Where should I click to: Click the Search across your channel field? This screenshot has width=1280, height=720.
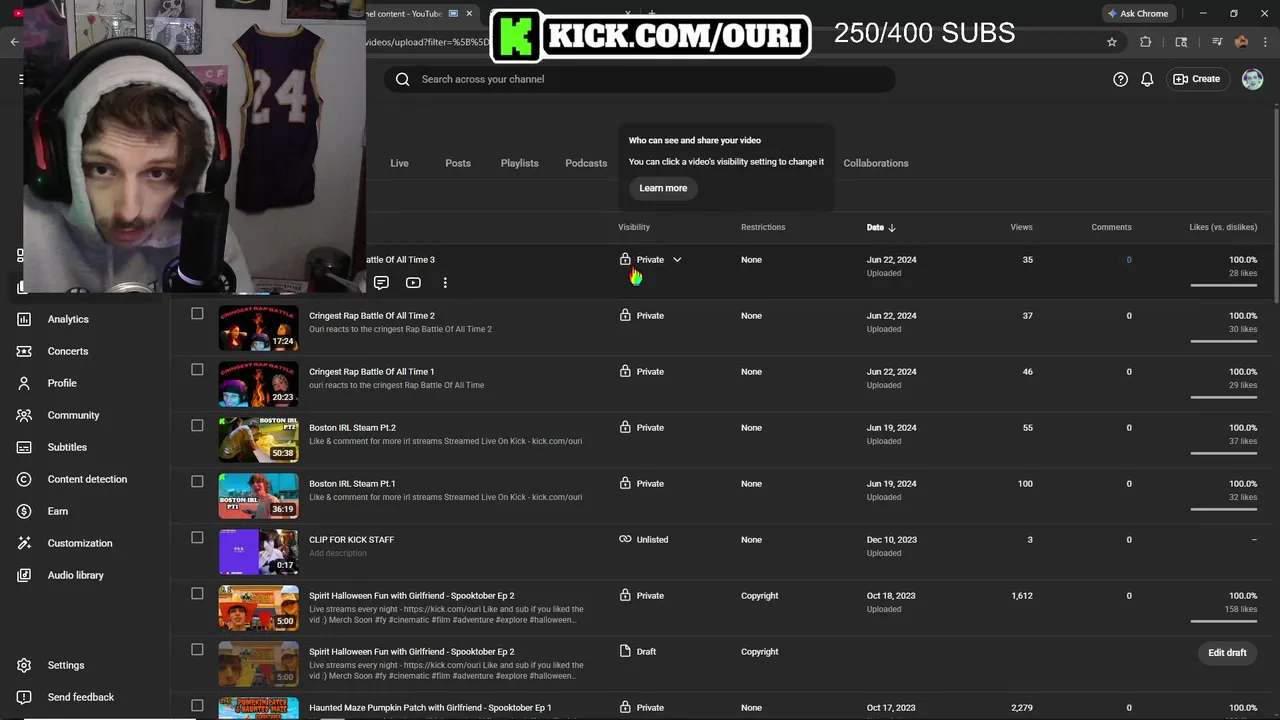(x=640, y=79)
